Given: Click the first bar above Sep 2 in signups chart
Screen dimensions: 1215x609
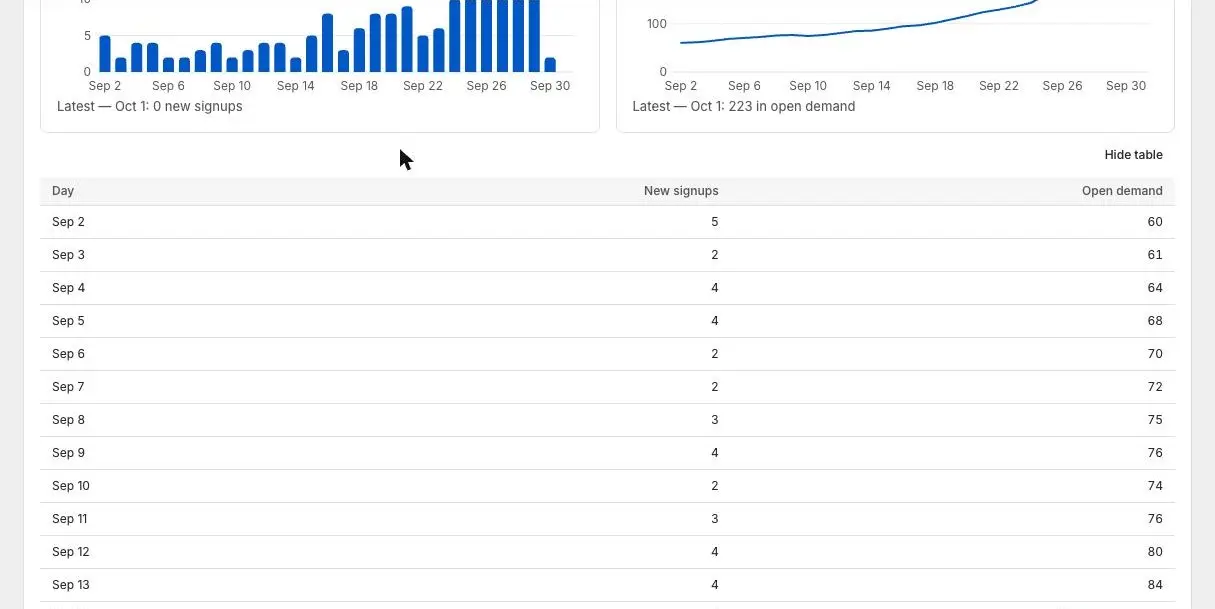Looking at the screenshot, I should click(x=105, y=54).
